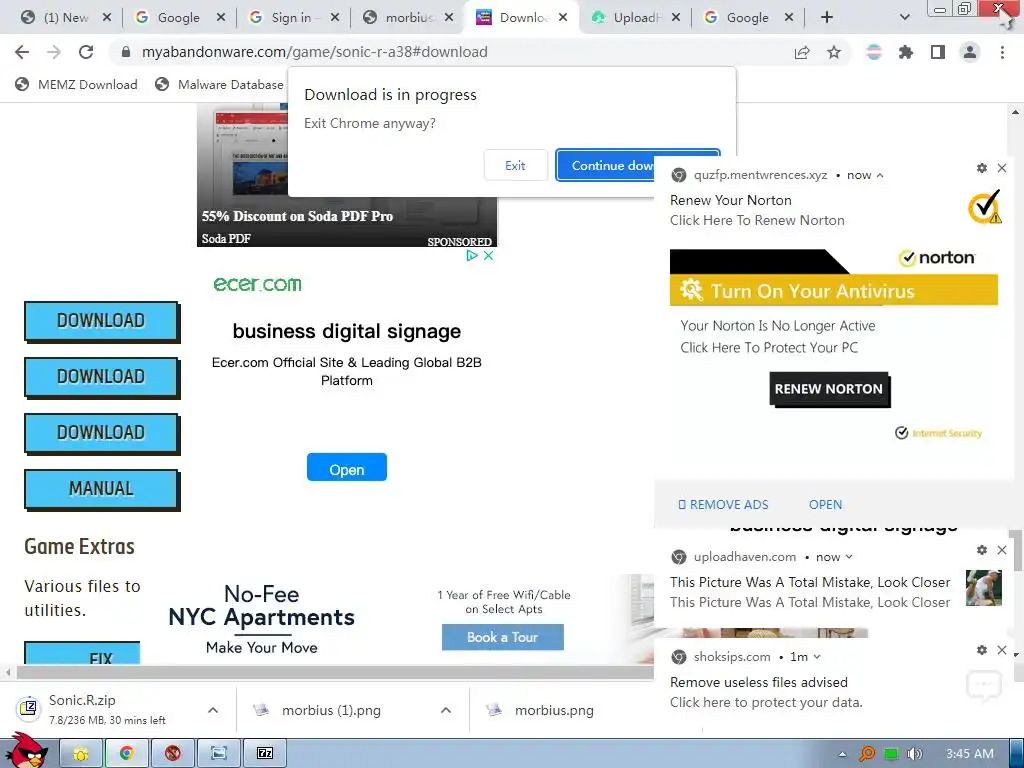Open MEMZ Download bookmark
This screenshot has height=768, width=1024.
point(76,84)
